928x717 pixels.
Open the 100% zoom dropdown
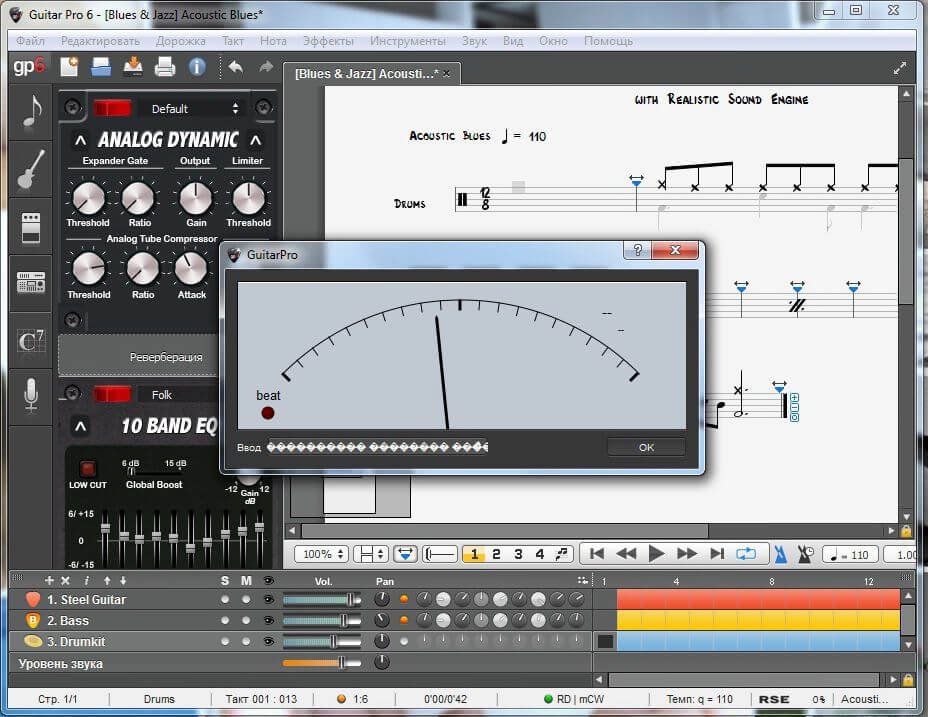coord(322,554)
